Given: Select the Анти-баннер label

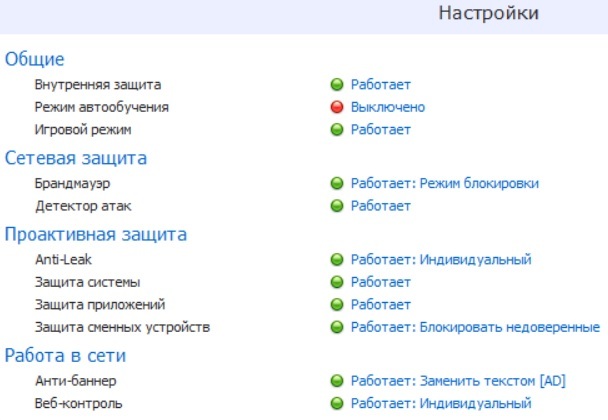Looking at the screenshot, I should click(x=76, y=381).
